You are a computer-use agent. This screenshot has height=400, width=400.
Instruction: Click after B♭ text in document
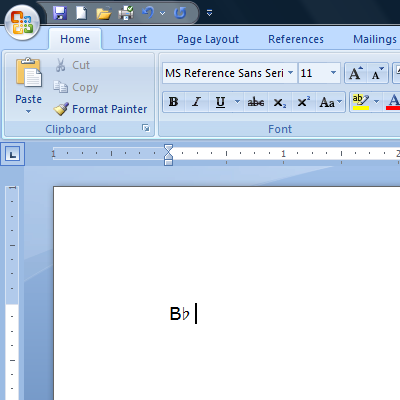[196, 314]
